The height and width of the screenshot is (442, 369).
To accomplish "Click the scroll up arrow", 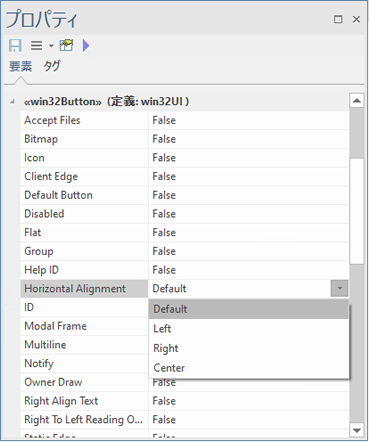I will [x=357, y=100].
